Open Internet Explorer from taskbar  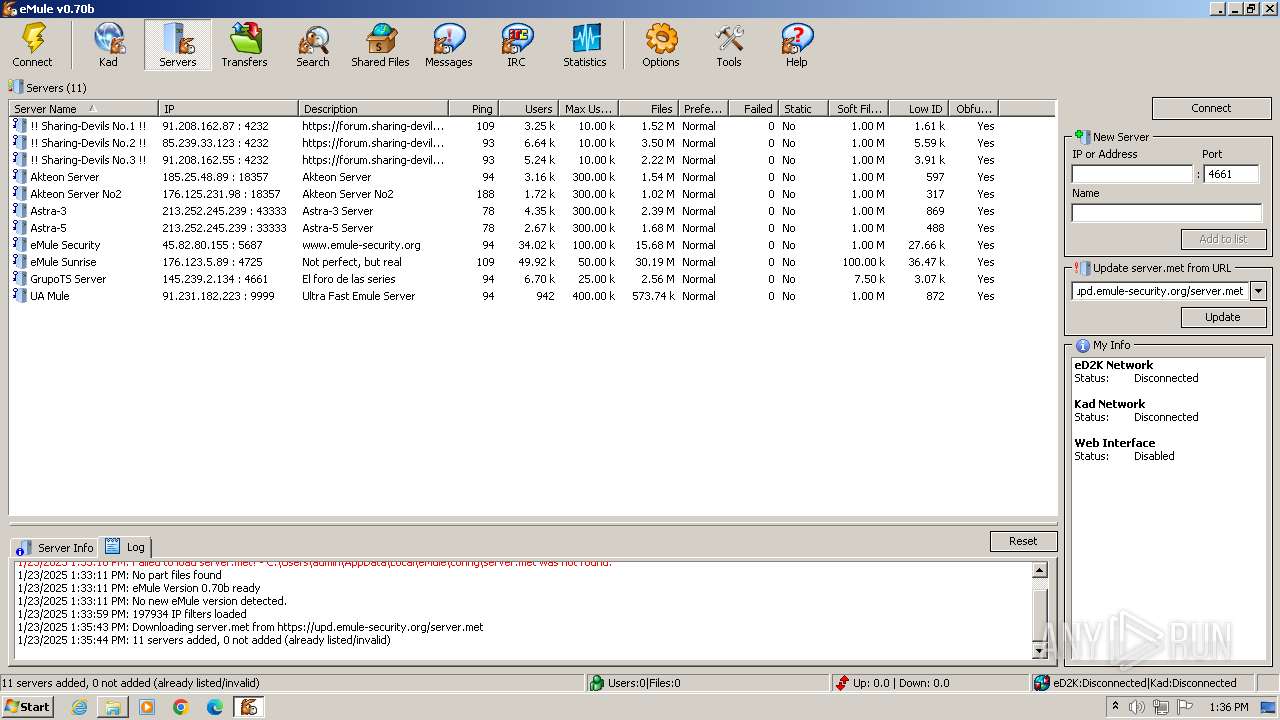pyautogui.click(x=79, y=707)
